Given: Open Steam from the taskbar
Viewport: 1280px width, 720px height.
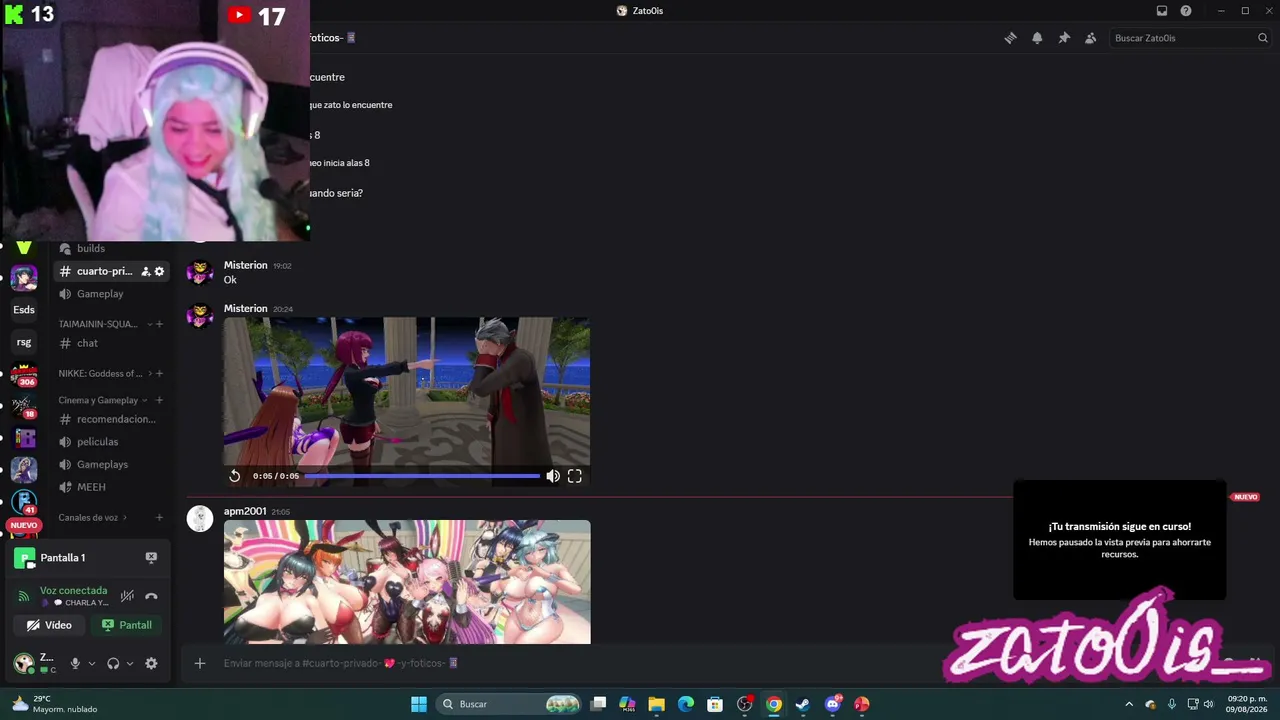Looking at the screenshot, I should [x=803, y=704].
